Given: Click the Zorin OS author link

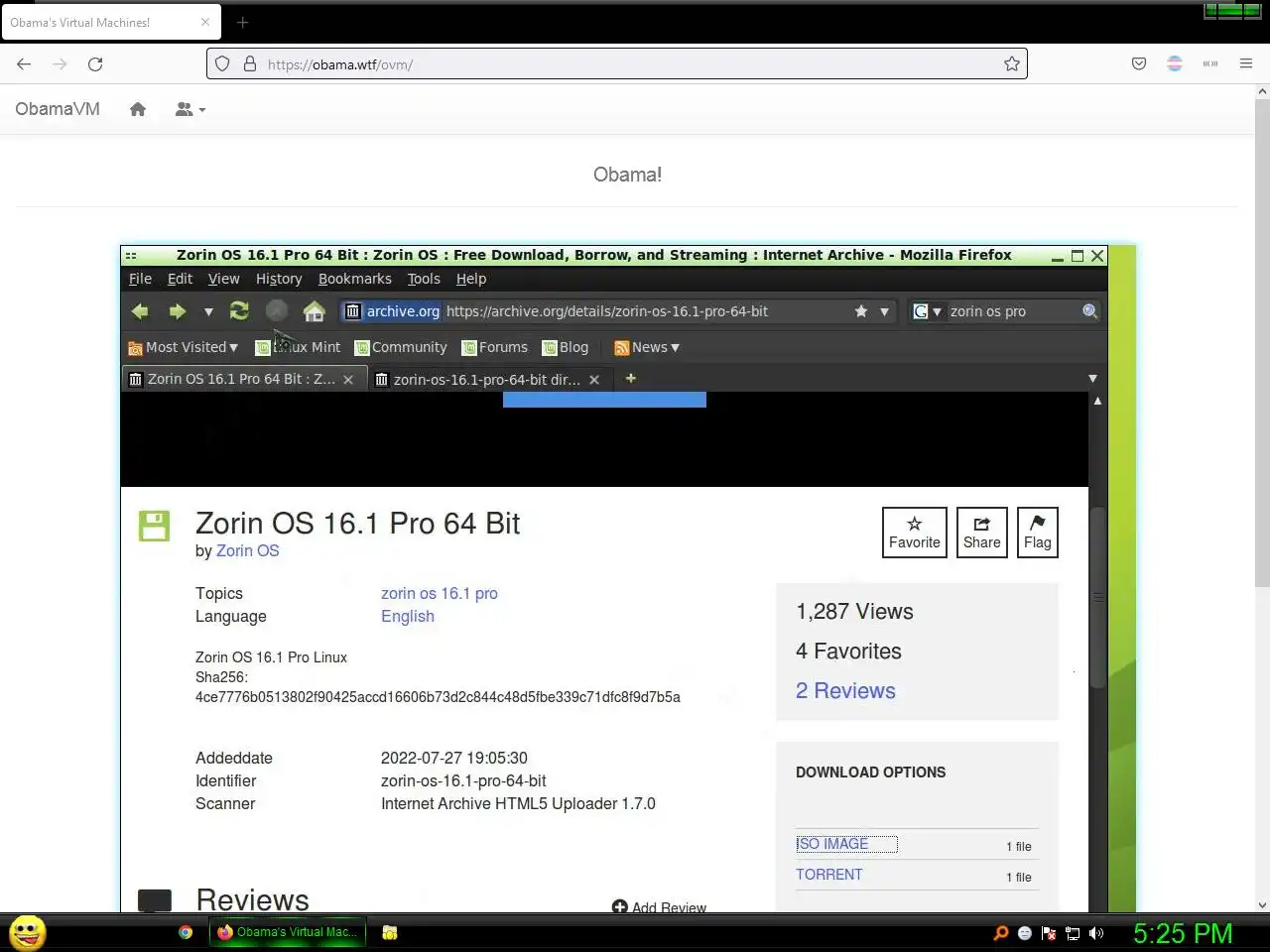Looking at the screenshot, I should [x=248, y=550].
